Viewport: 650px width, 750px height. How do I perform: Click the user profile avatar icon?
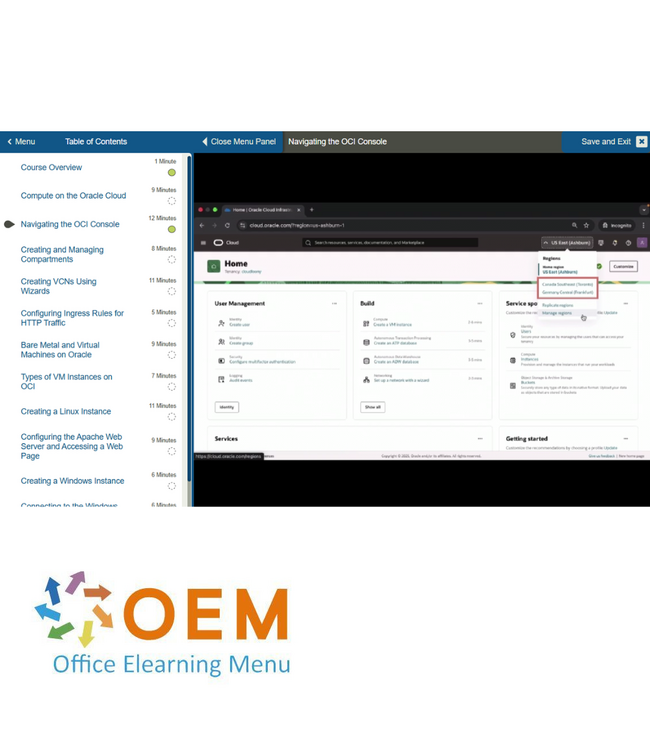(x=641, y=242)
